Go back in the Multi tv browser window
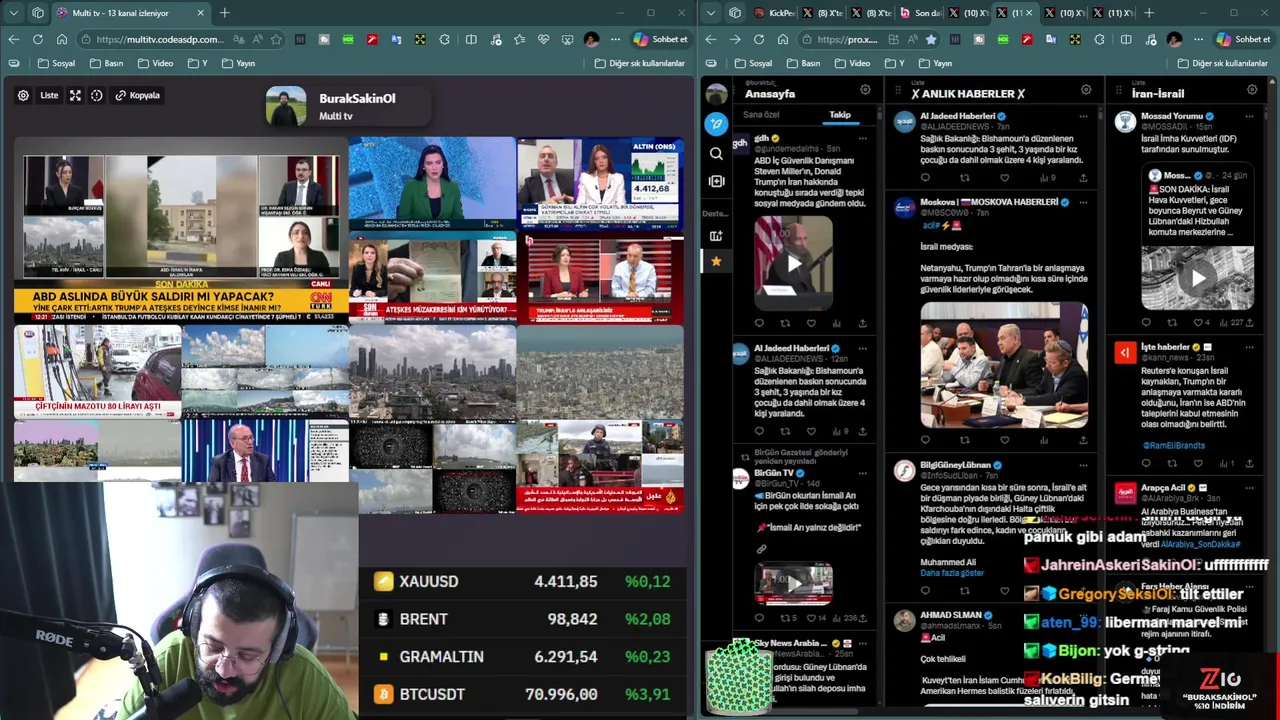 (x=14, y=39)
